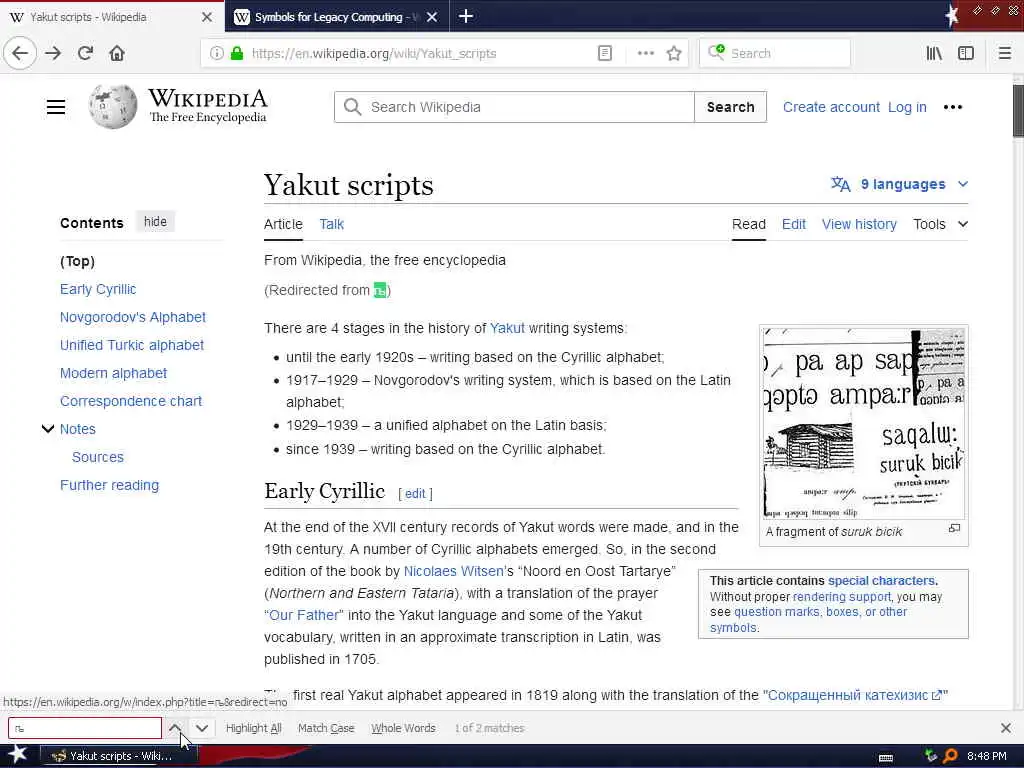Open the View history tab
Image resolution: width=1024 pixels, height=768 pixels.
coord(859,224)
